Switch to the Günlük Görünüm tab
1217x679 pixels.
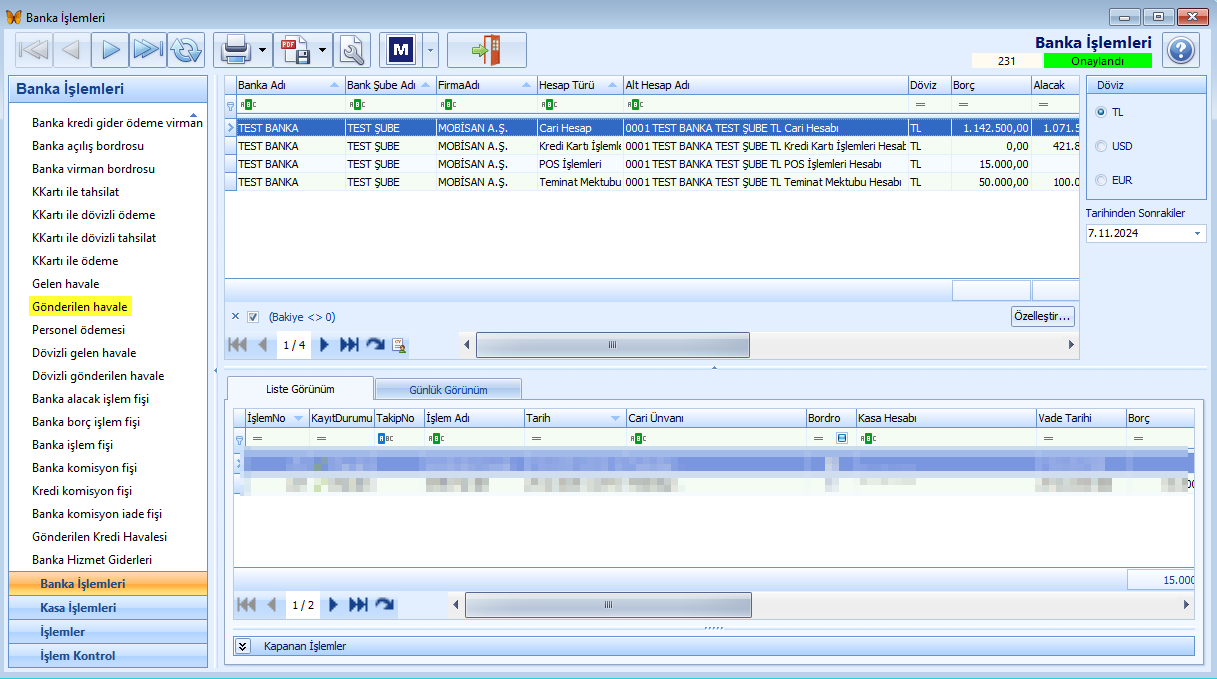point(448,389)
